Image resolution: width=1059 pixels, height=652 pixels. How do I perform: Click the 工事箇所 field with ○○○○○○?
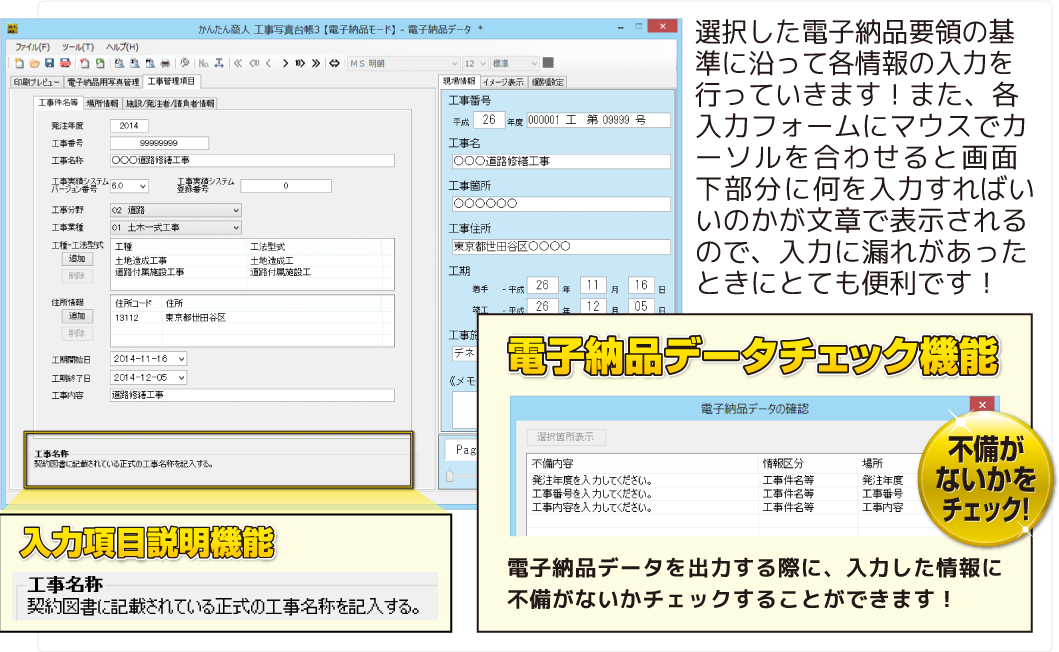pyautogui.click(x=561, y=204)
